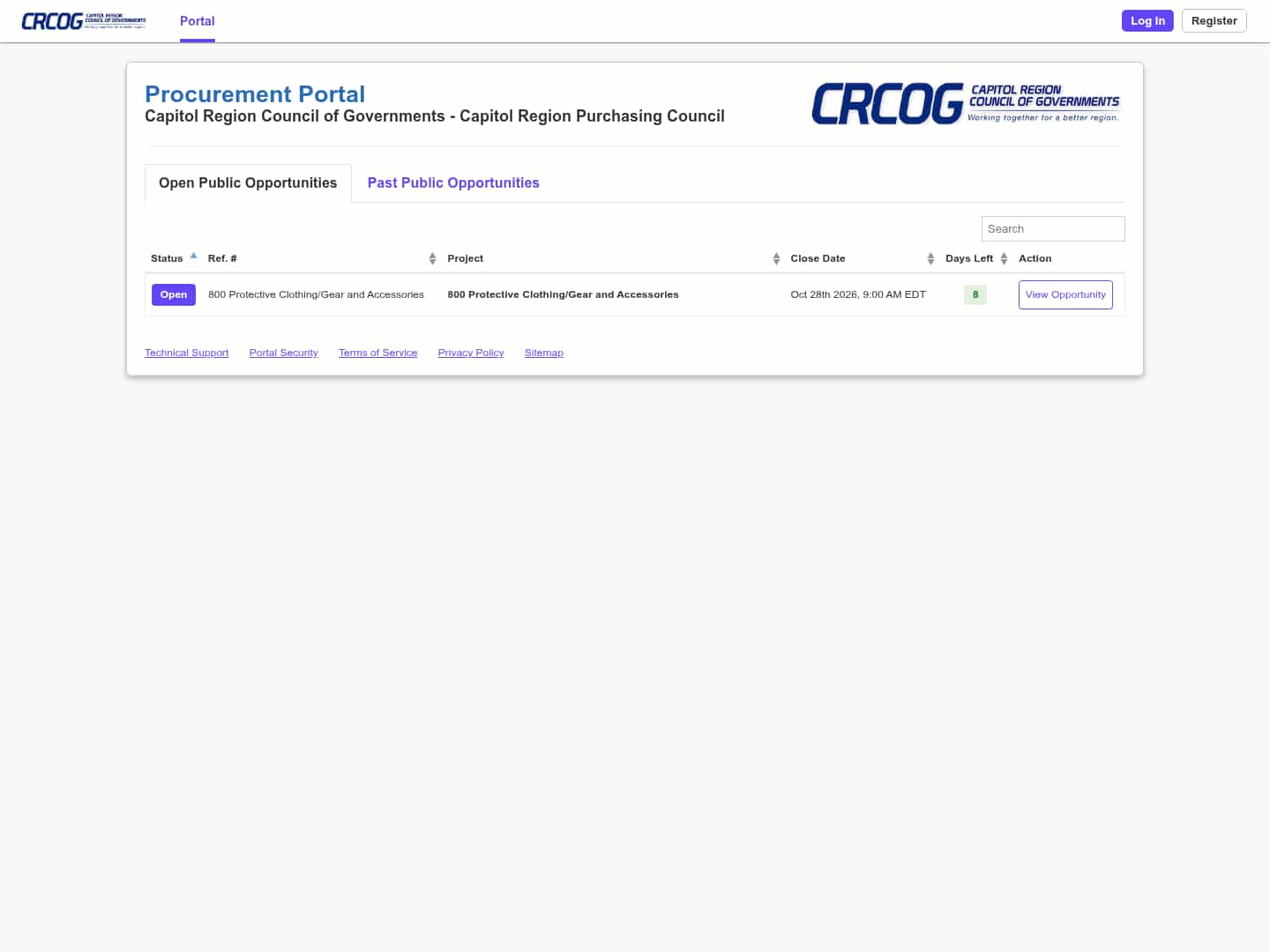Sort the table by Ref. # column
This screenshot has height=952, width=1270.
tap(322, 258)
